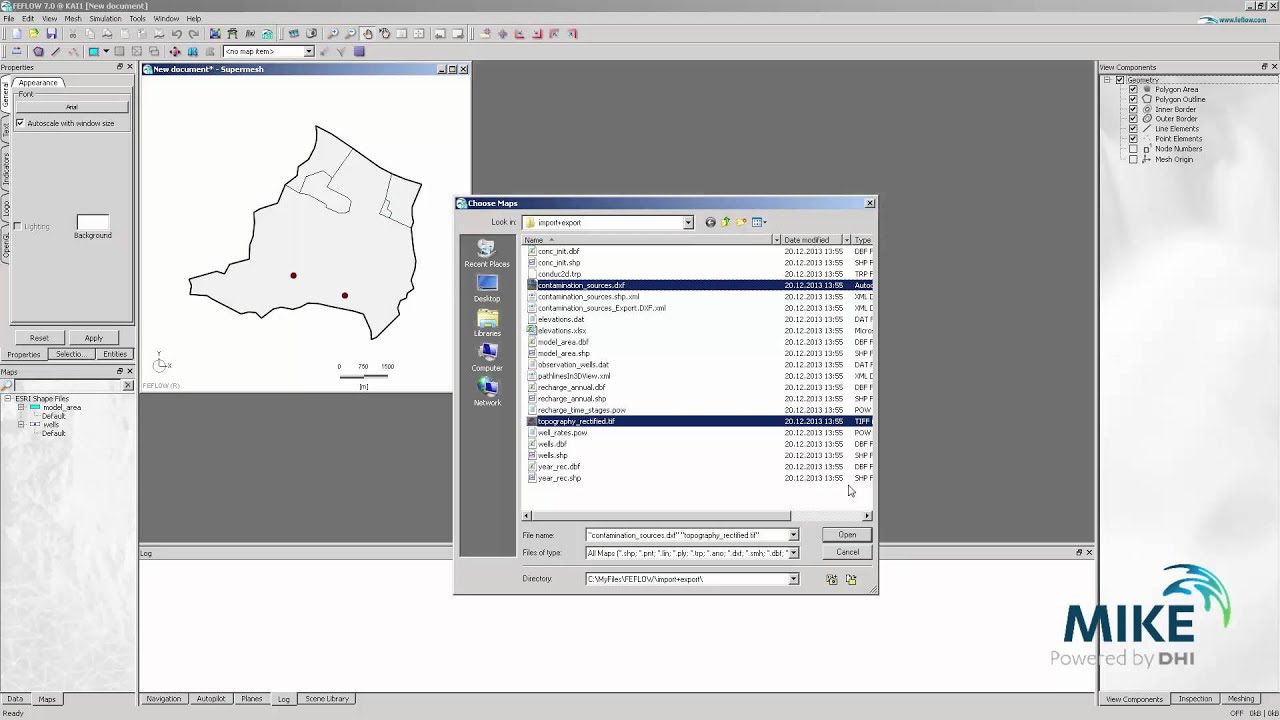Click the Cancel button in Choose Maps
The width and height of the screenshot is (1280, 720).
(847, 552)
